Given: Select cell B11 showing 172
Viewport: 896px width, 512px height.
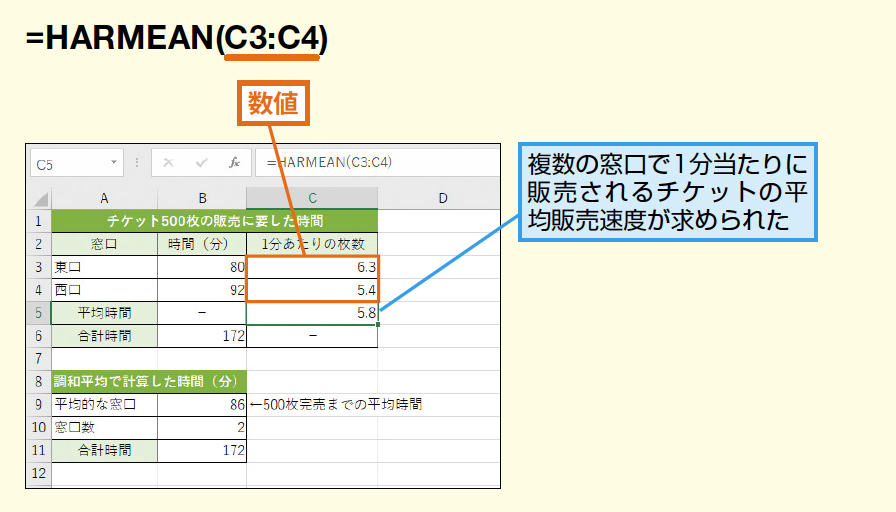Looking at the screenshot, I should (202, 450).
